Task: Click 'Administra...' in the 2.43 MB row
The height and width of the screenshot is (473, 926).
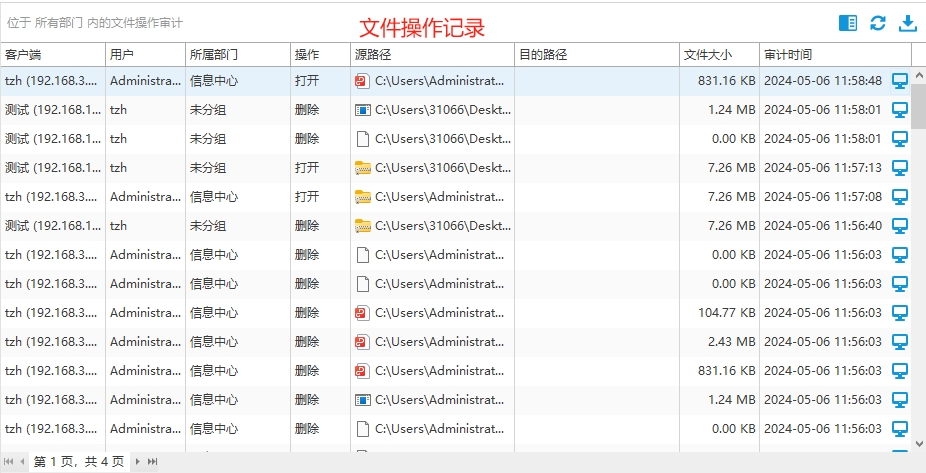Action: 145,342
